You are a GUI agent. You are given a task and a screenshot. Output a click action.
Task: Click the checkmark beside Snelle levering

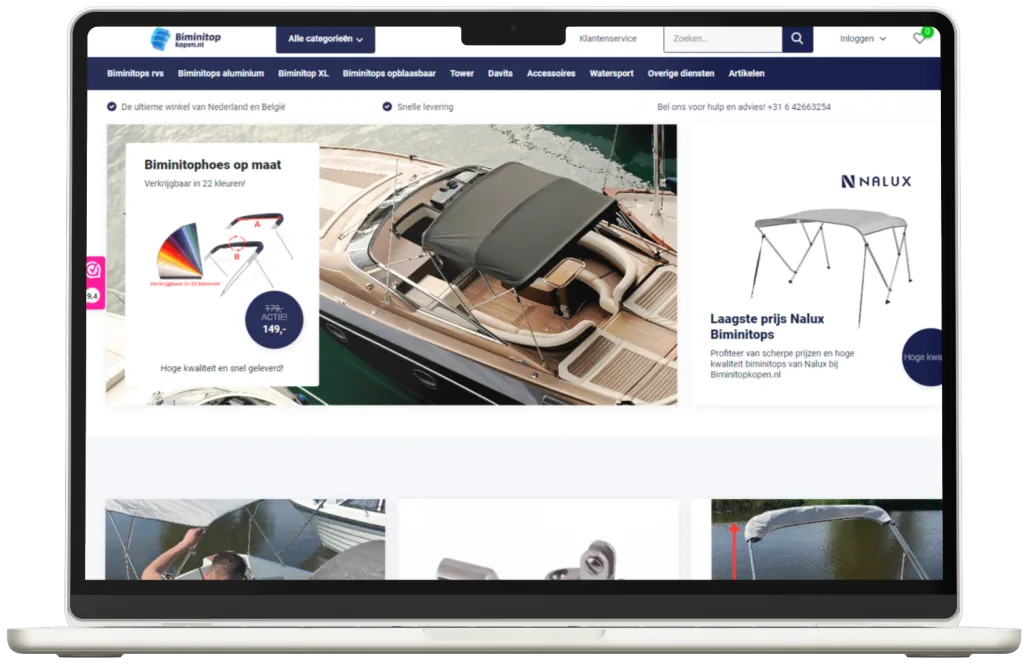[387, 106]
